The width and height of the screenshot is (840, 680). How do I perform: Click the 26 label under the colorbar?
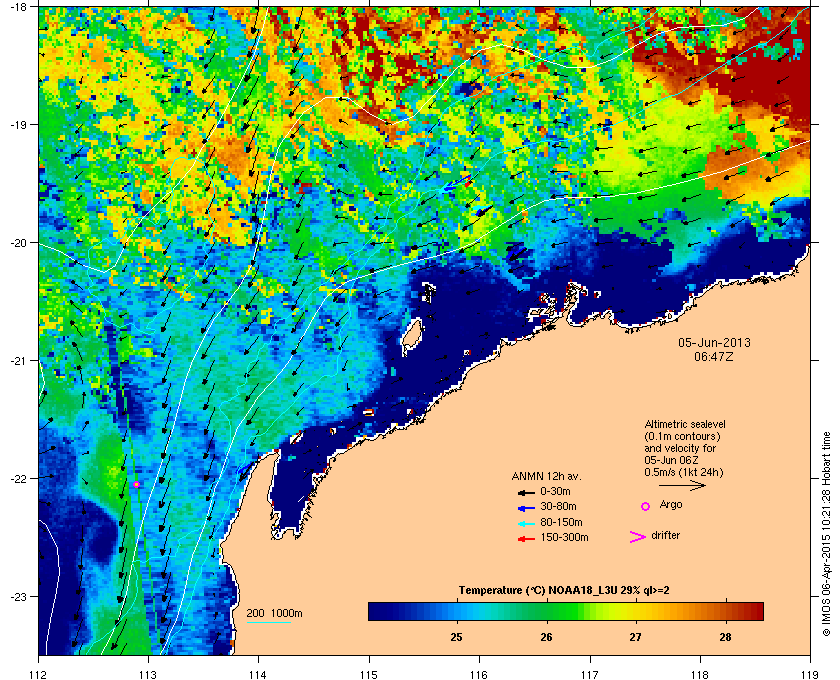(546, 637)
